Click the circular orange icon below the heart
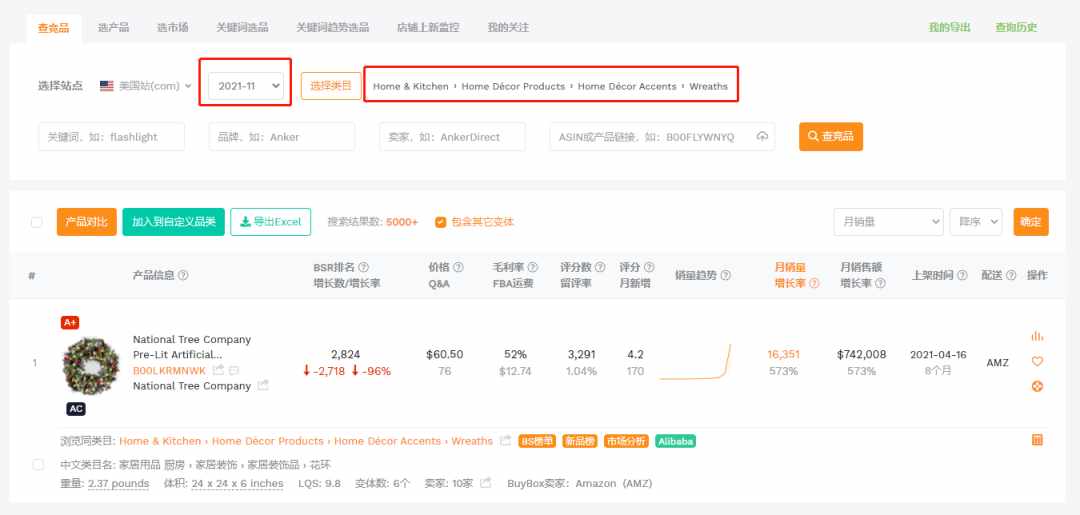The image size is (1080, 515). pos(1037,386)
